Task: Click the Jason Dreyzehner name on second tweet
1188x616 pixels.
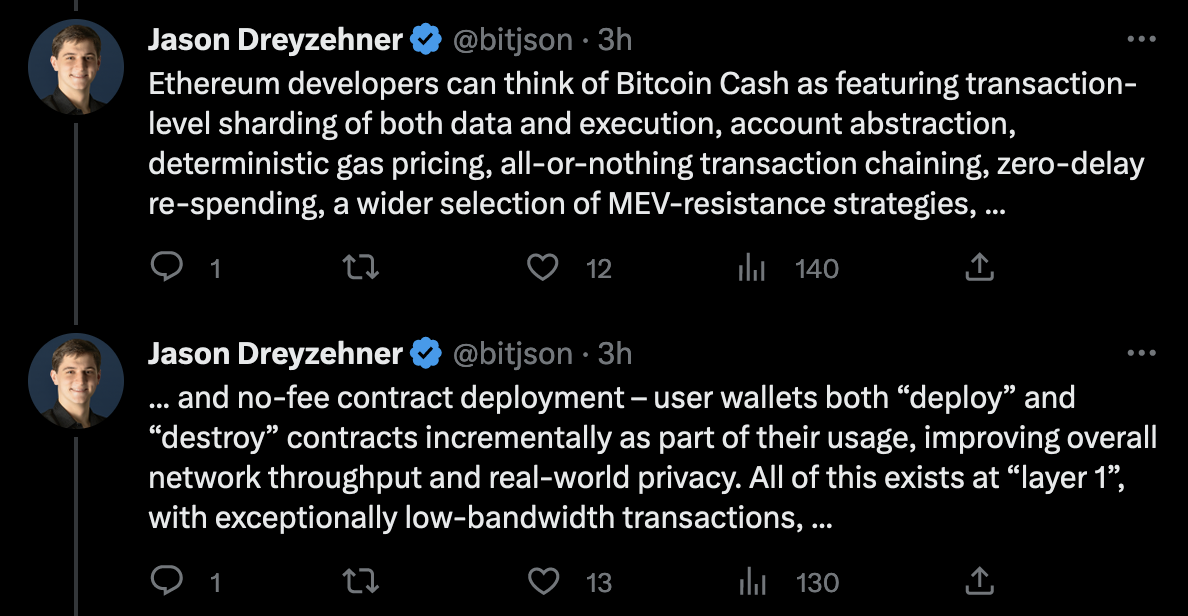Action: (x=275, y=353)
